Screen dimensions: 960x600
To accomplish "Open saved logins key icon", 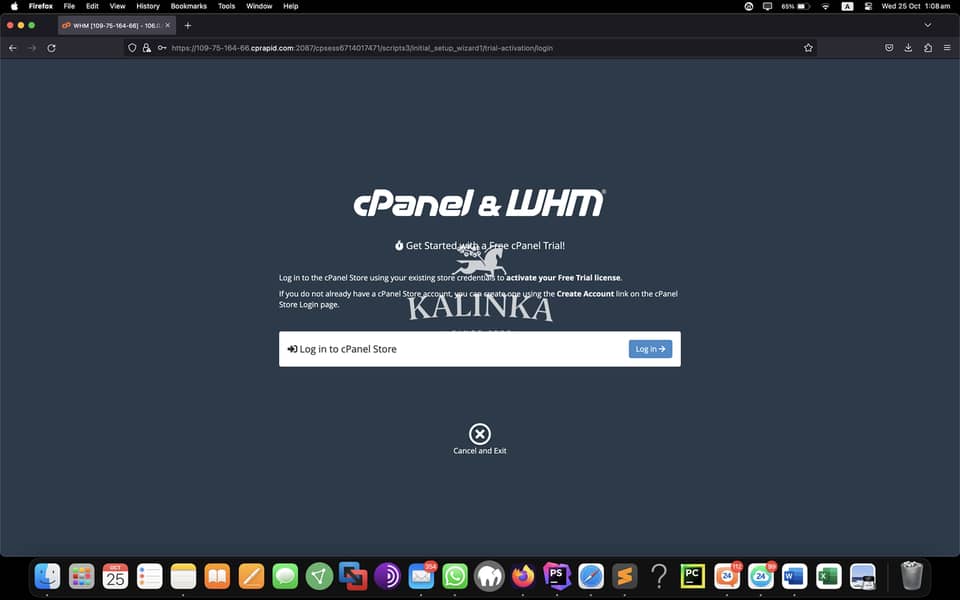I will pyautogui.click(x=162, y=48).
